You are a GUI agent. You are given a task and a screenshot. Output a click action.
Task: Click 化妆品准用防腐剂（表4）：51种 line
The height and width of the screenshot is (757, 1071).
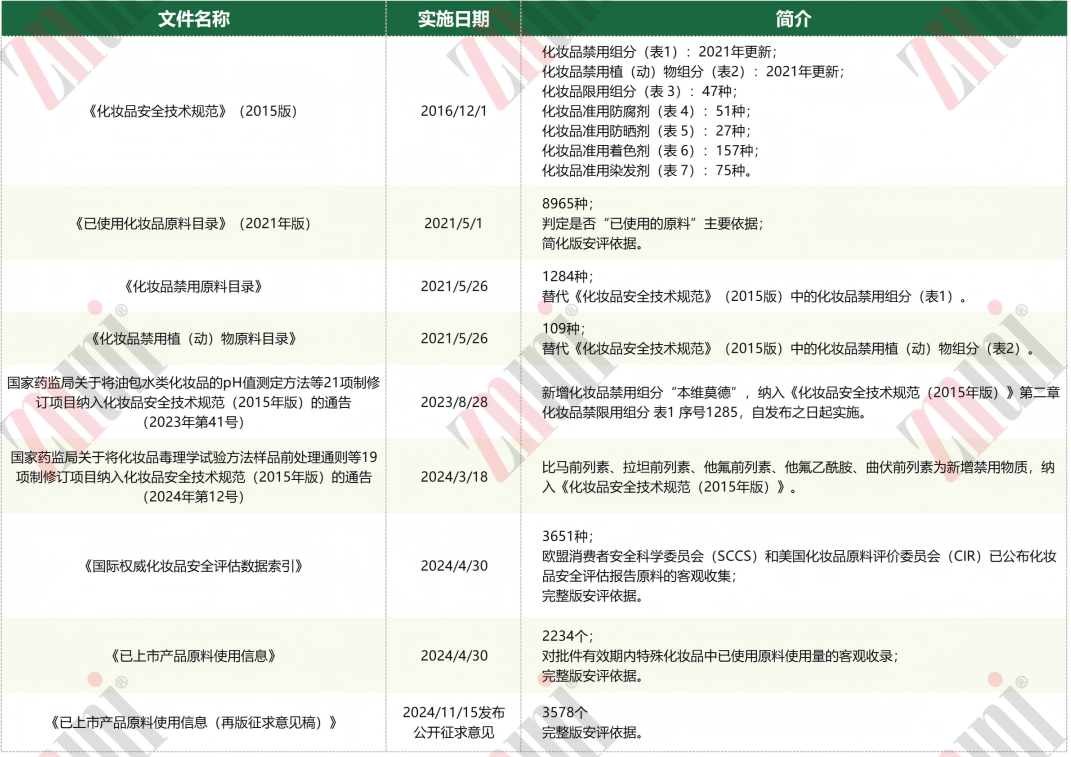click(646, 111)
